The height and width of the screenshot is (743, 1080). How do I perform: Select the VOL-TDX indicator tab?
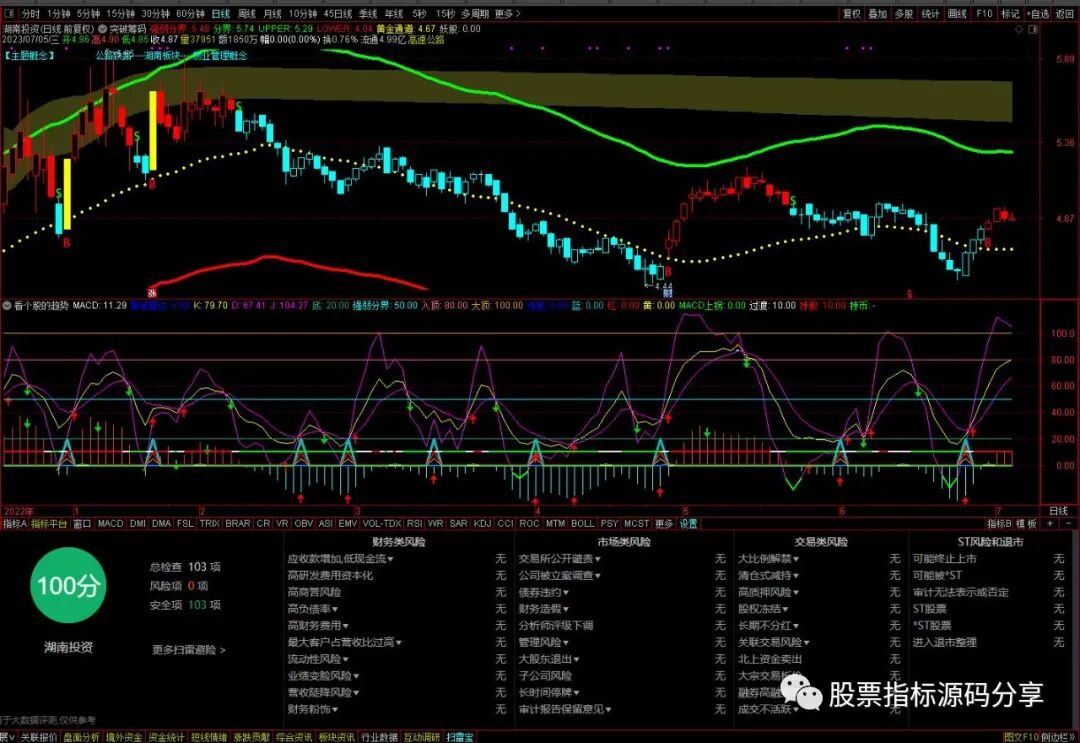point(382,524)
